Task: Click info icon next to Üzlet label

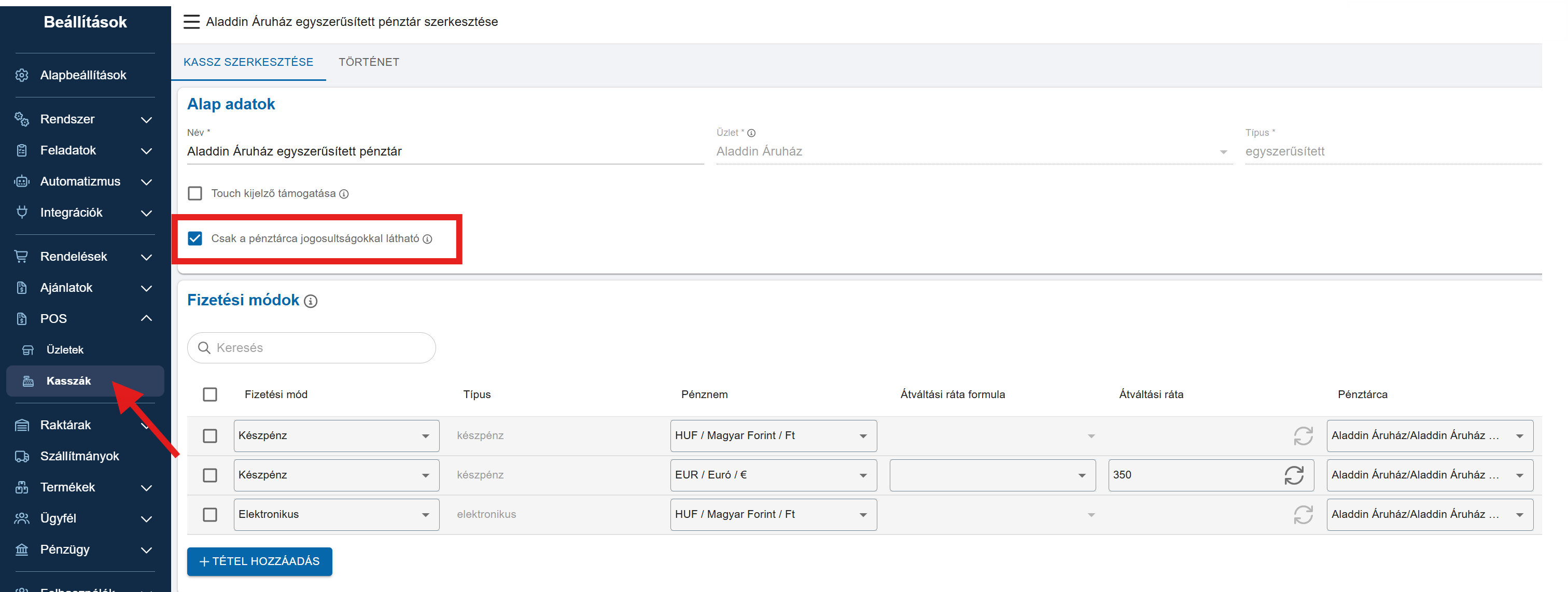Action: [751, 133]
